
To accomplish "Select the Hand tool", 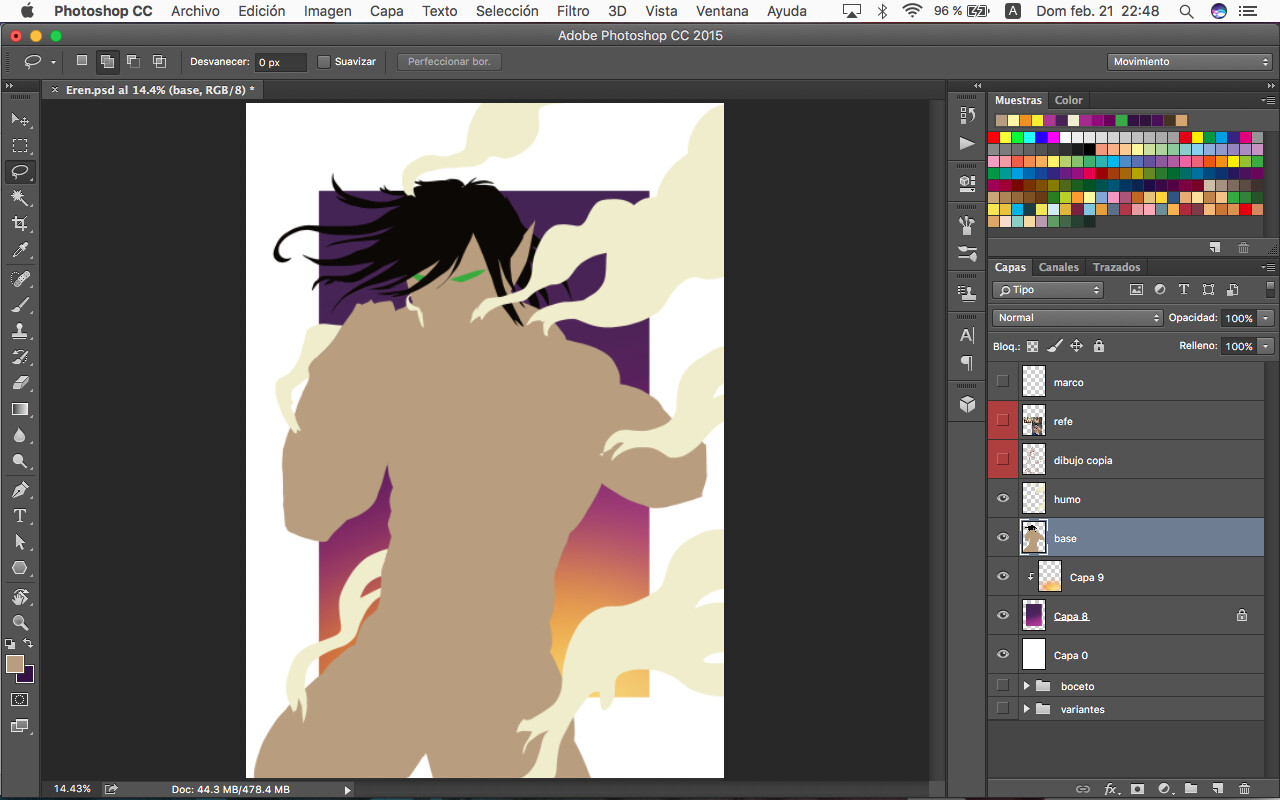I will click(20, 596).
